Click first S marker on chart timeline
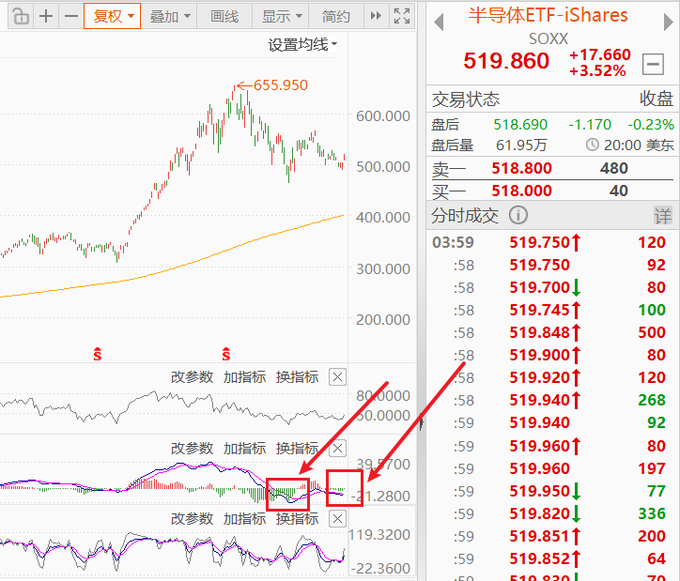680x581 pixels. pos(97,354)
